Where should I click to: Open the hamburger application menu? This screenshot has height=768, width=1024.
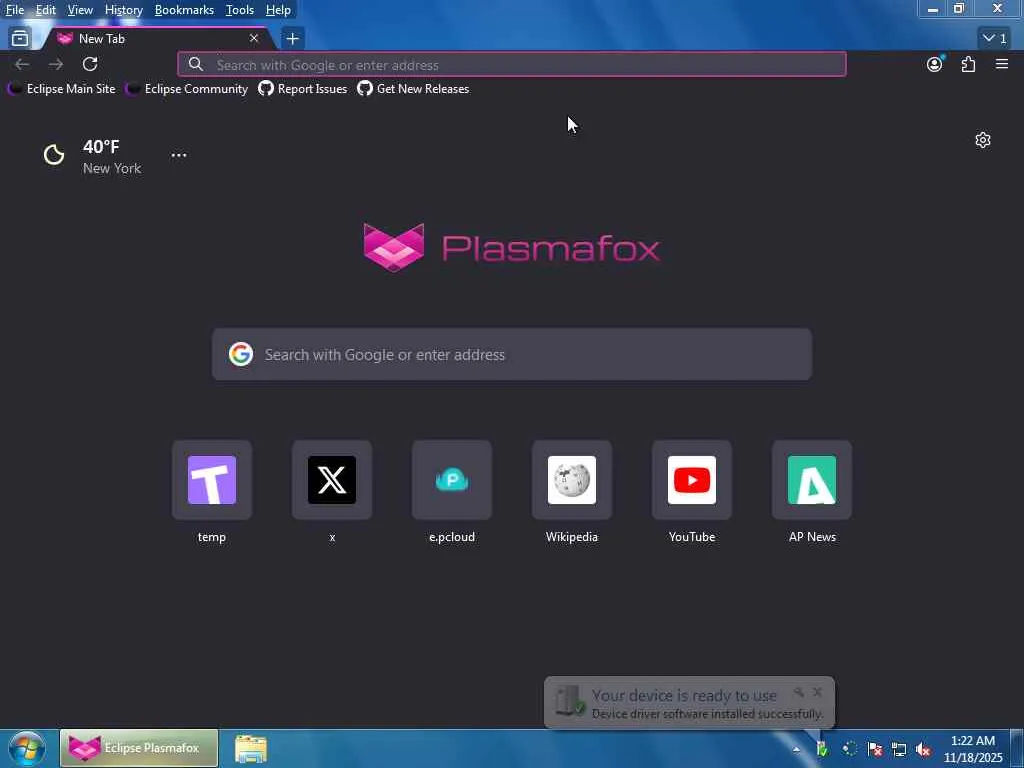[1002, 64]
